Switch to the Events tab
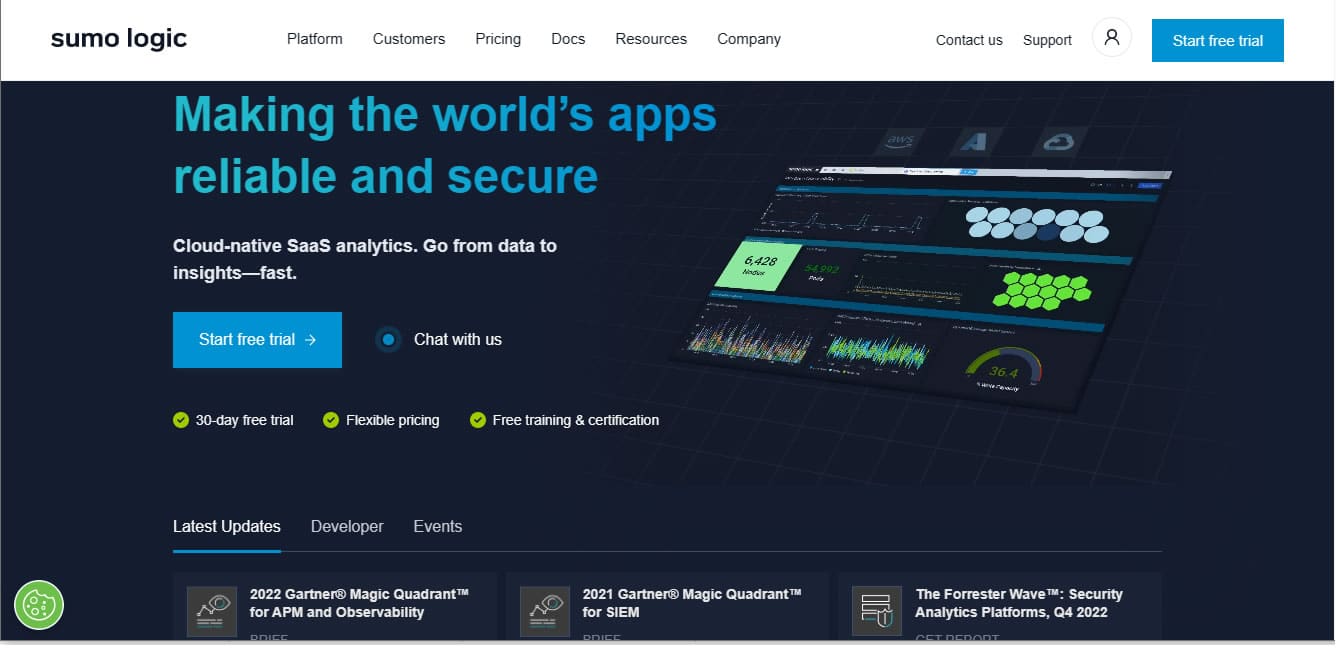Image resolution: width=1340 pixels, height=648 pixels. point(438,526)
